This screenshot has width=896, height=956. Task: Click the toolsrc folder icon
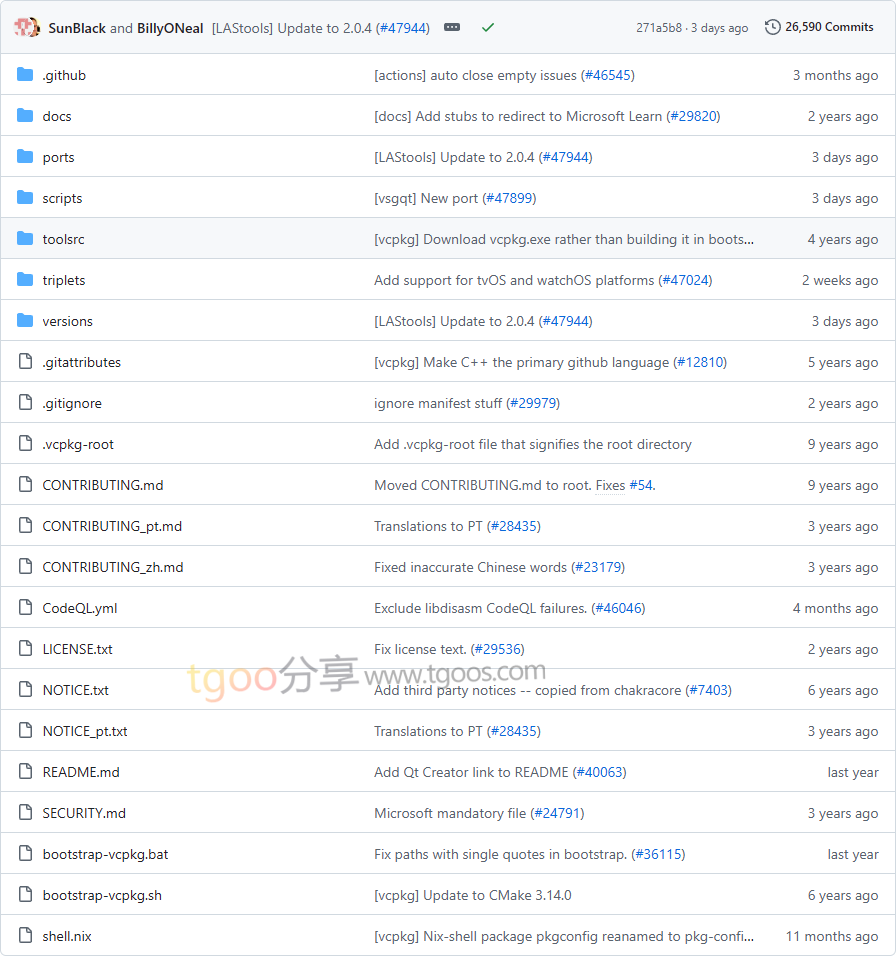click(25, 239)
